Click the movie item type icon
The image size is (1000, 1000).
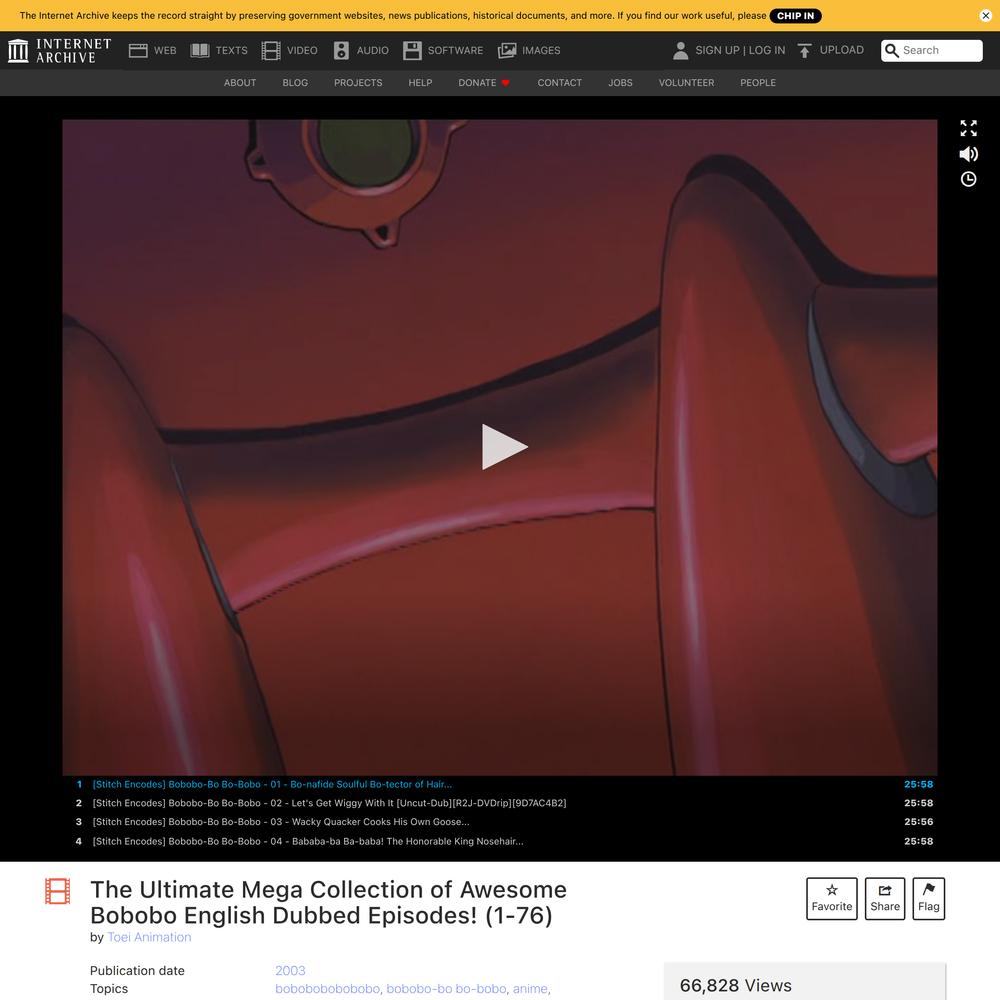click(57, 891)
